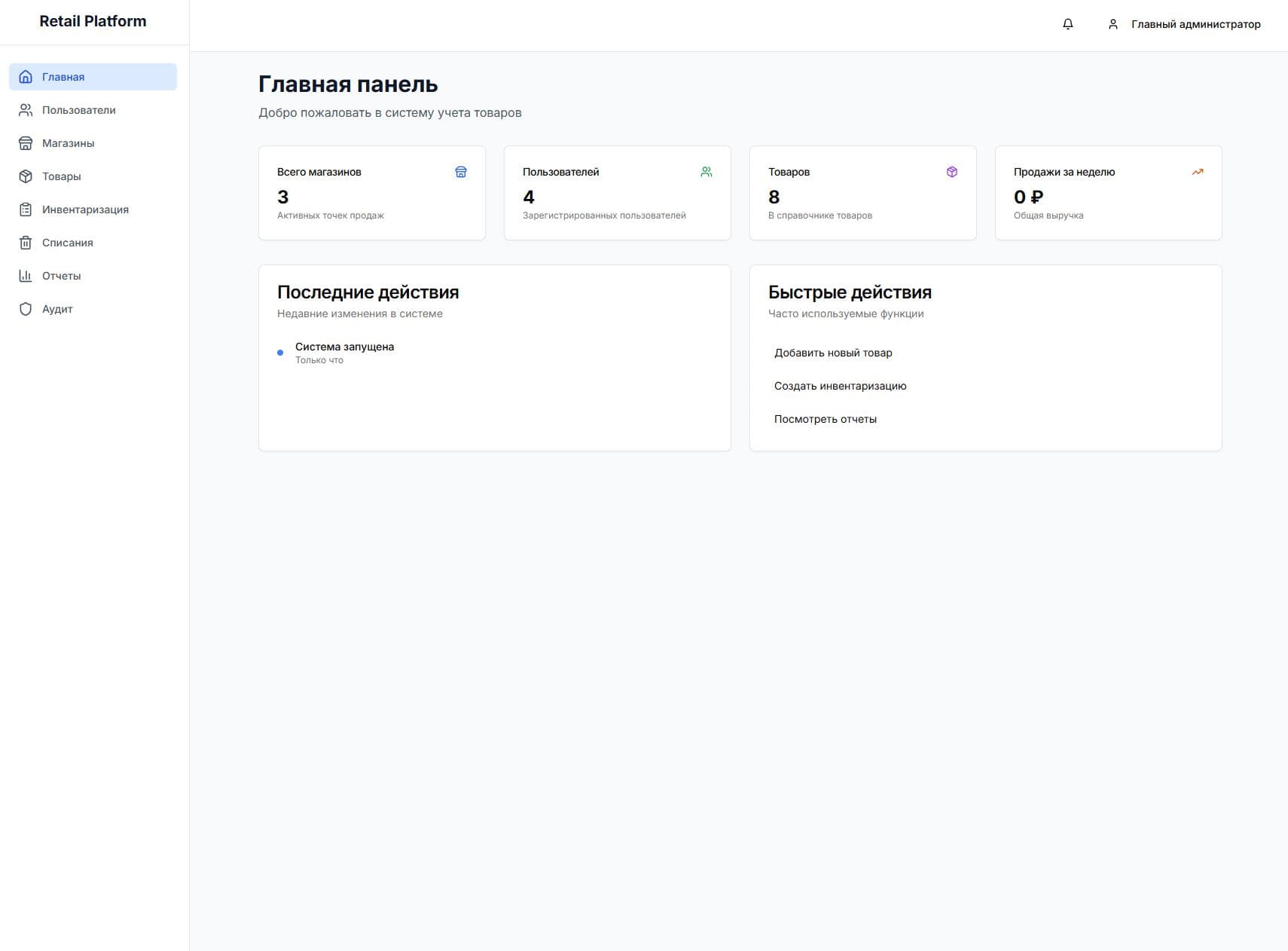Click Создать инвентаризацию quick action
This screenshot has height=951, width=1288.
pos(840,386)
